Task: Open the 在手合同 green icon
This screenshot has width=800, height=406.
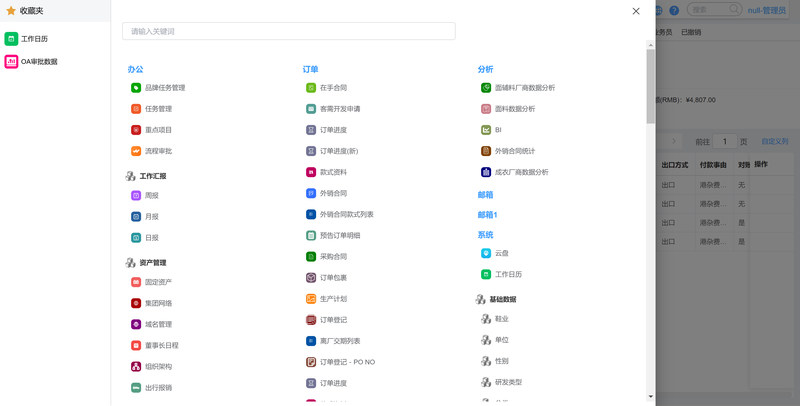Action: coord(311,88)
